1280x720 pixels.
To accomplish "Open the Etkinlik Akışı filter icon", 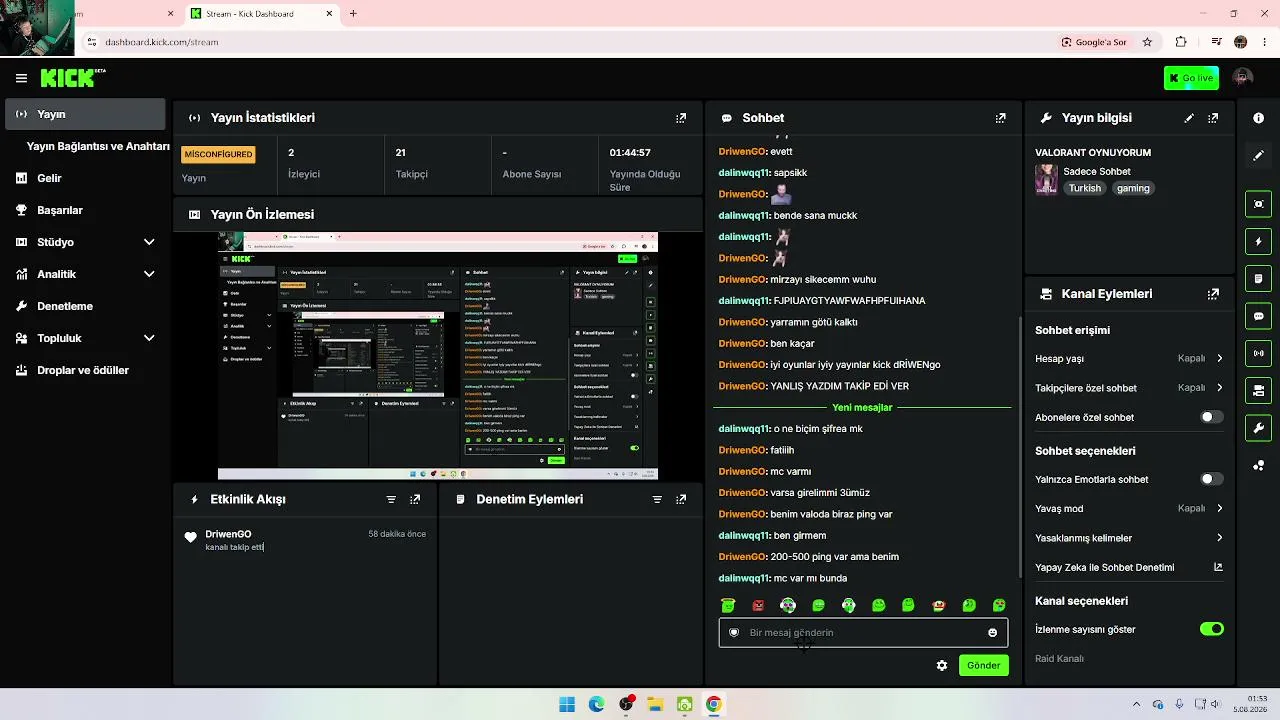I will 391,499.
